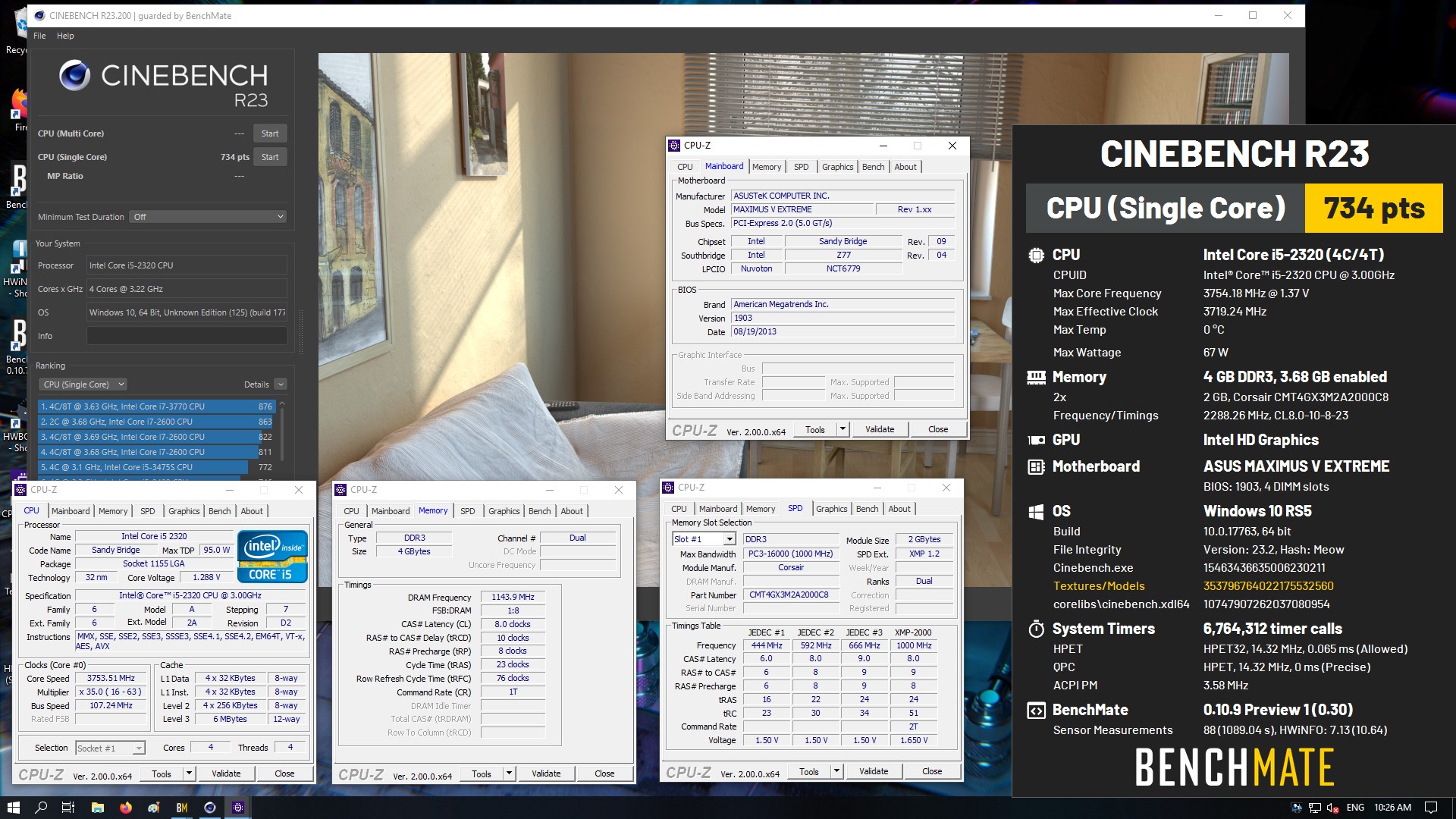
Task: Select SPD tab in CPU-Z CPU window
Action: coord(148,511)
